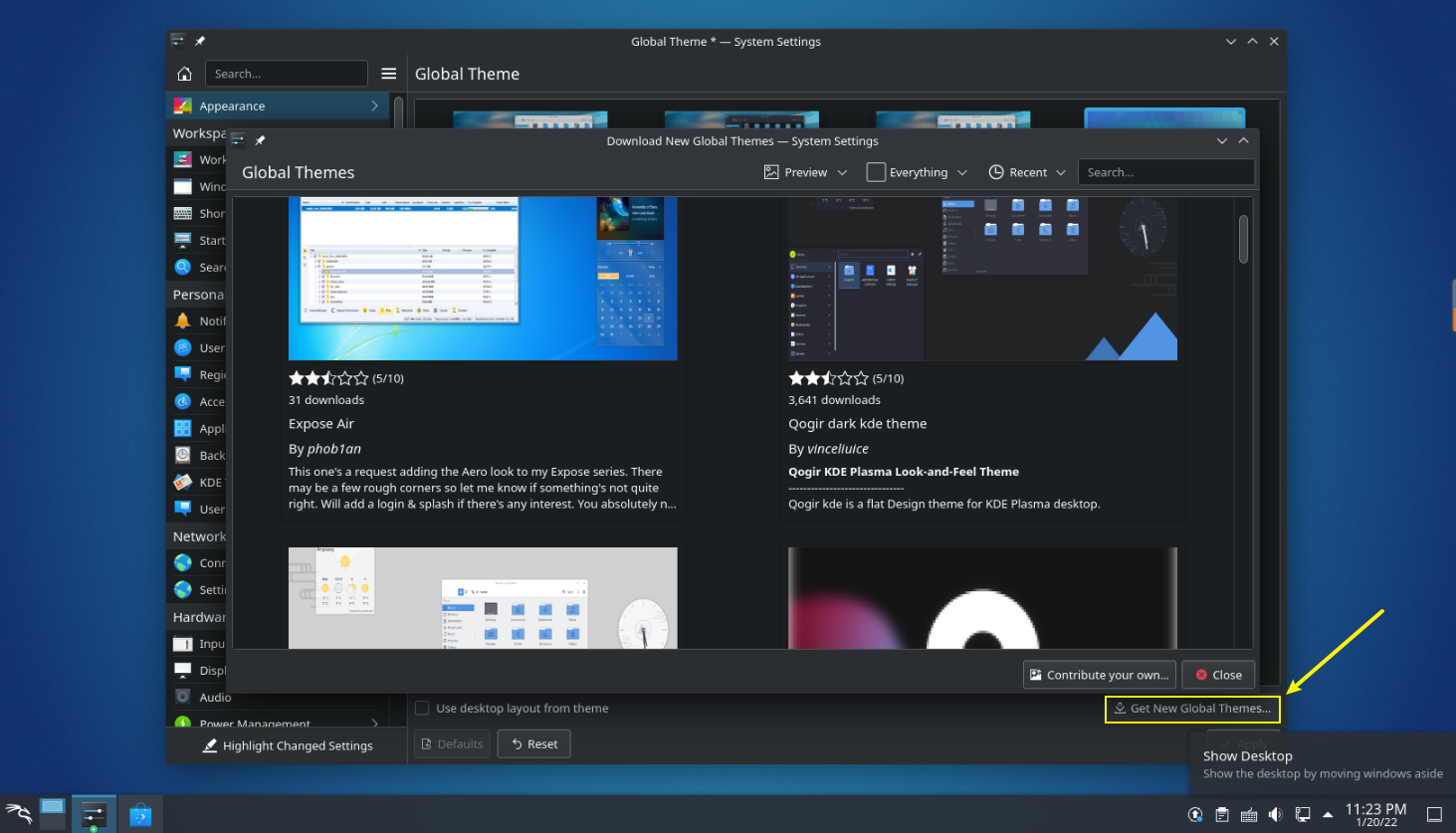Open clipboard tray icon
The width and height of the screenshot is (1456, 833).
tap(1222, 814)
